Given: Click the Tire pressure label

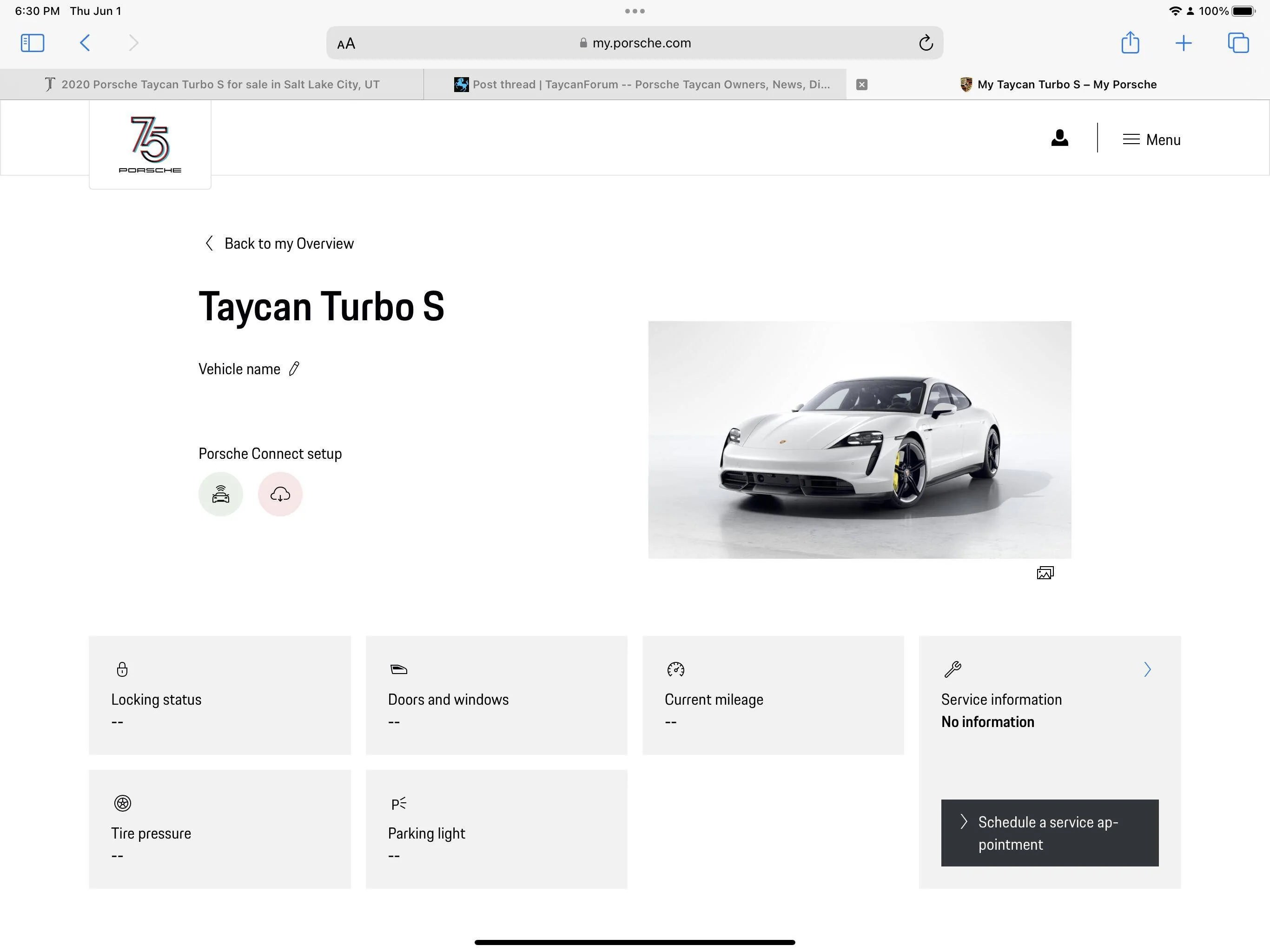Looking at the screenshot, I should coord(151,833).
